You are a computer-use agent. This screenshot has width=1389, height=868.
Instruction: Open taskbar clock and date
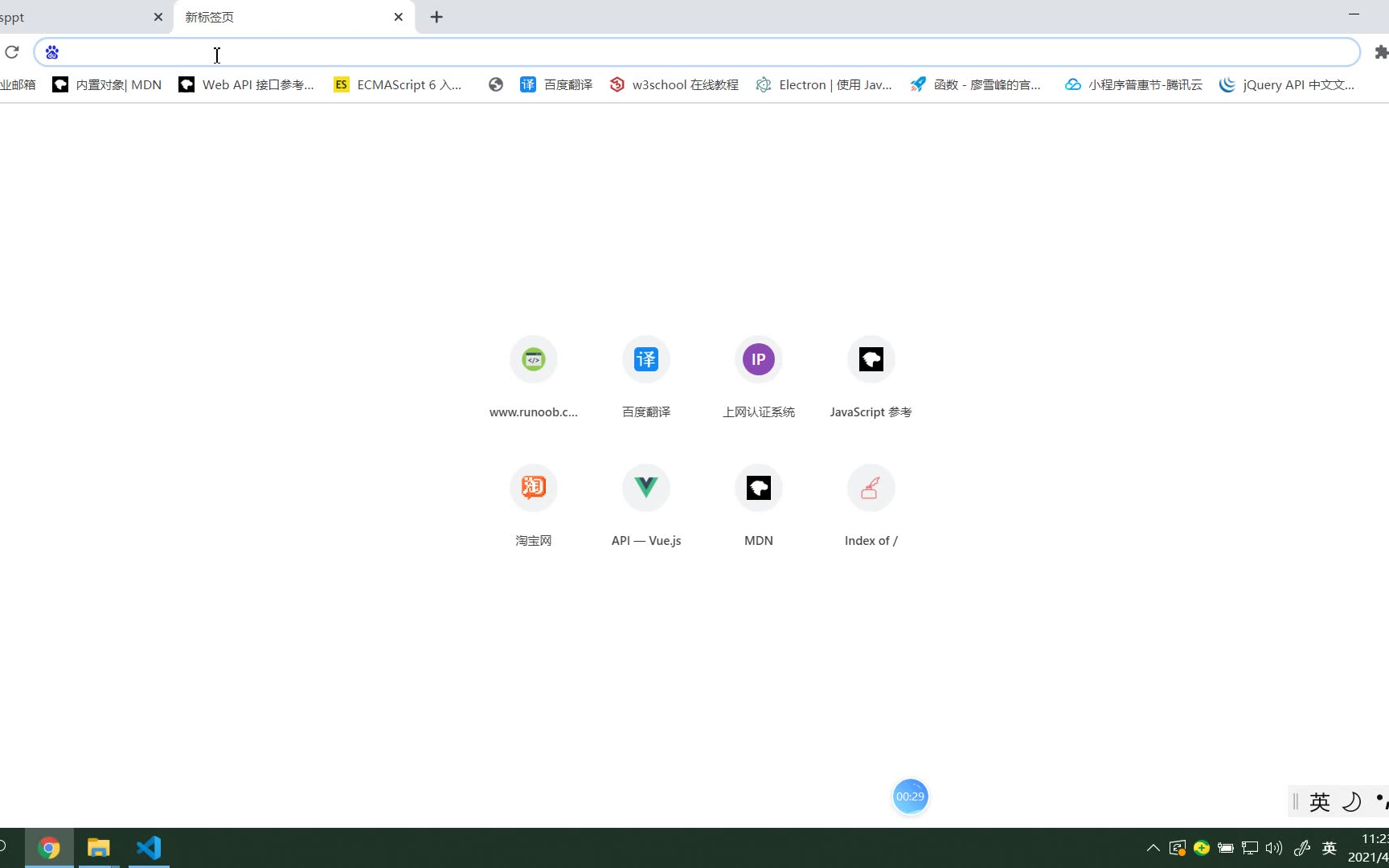[x=1368, y=848]
